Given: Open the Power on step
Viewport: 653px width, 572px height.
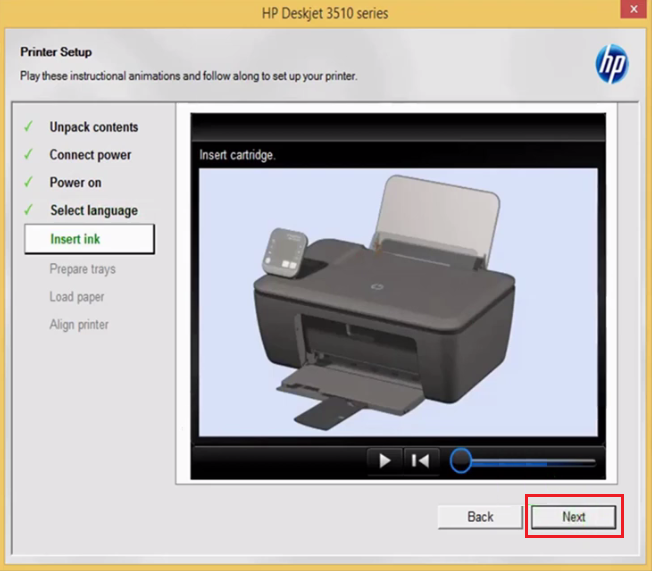Looking at the screenshot, I should (x=75, y=182).
